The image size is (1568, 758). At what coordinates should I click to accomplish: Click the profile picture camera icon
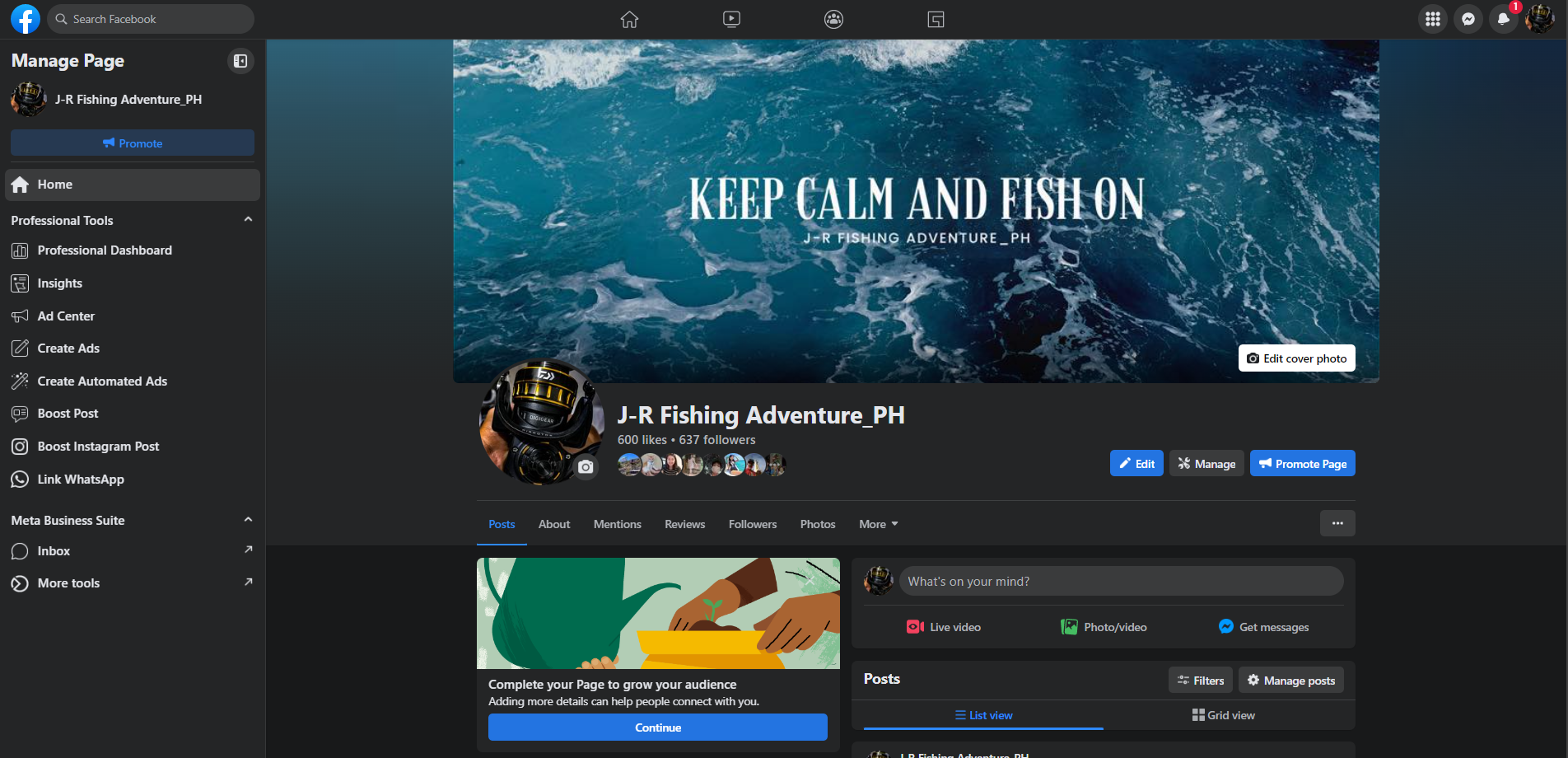coord(586,467)
